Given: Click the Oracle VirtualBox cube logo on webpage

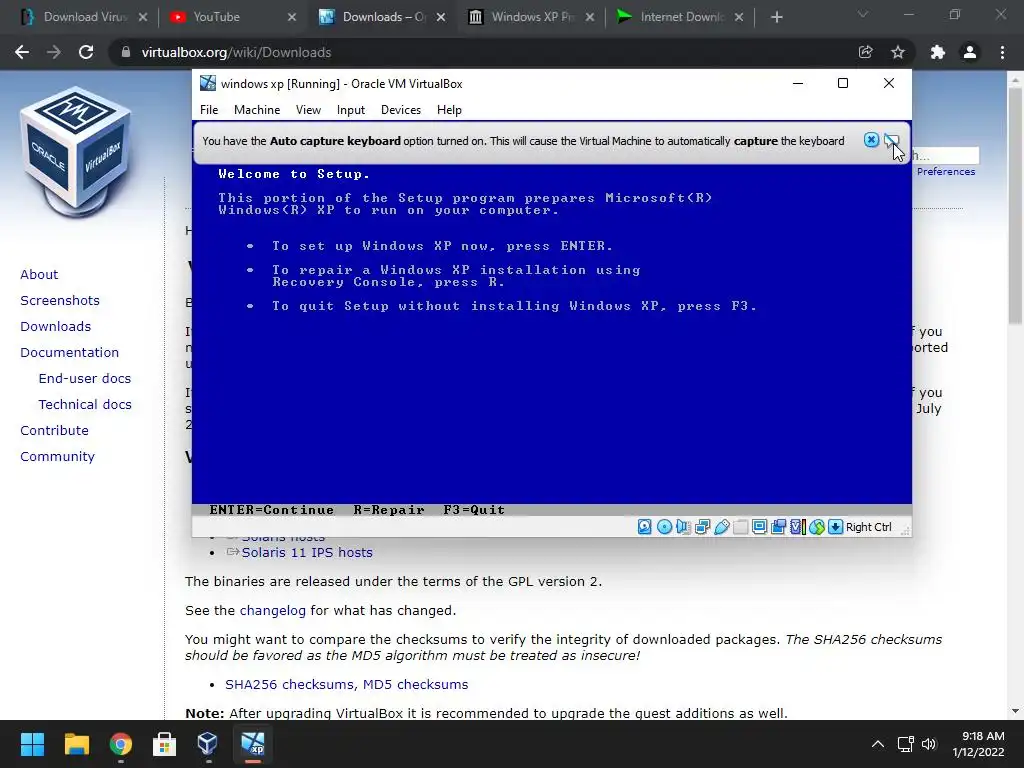Looking at the screenshot, I should (76, 152).
